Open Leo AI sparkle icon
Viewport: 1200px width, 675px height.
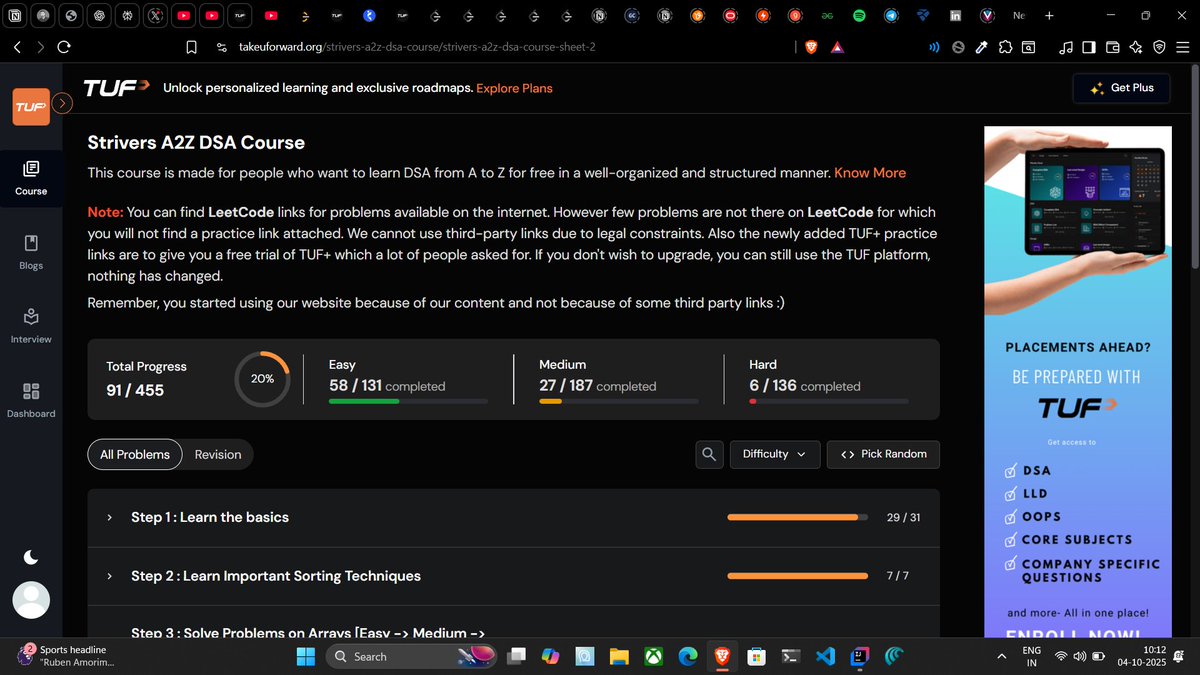point(1135,47)
